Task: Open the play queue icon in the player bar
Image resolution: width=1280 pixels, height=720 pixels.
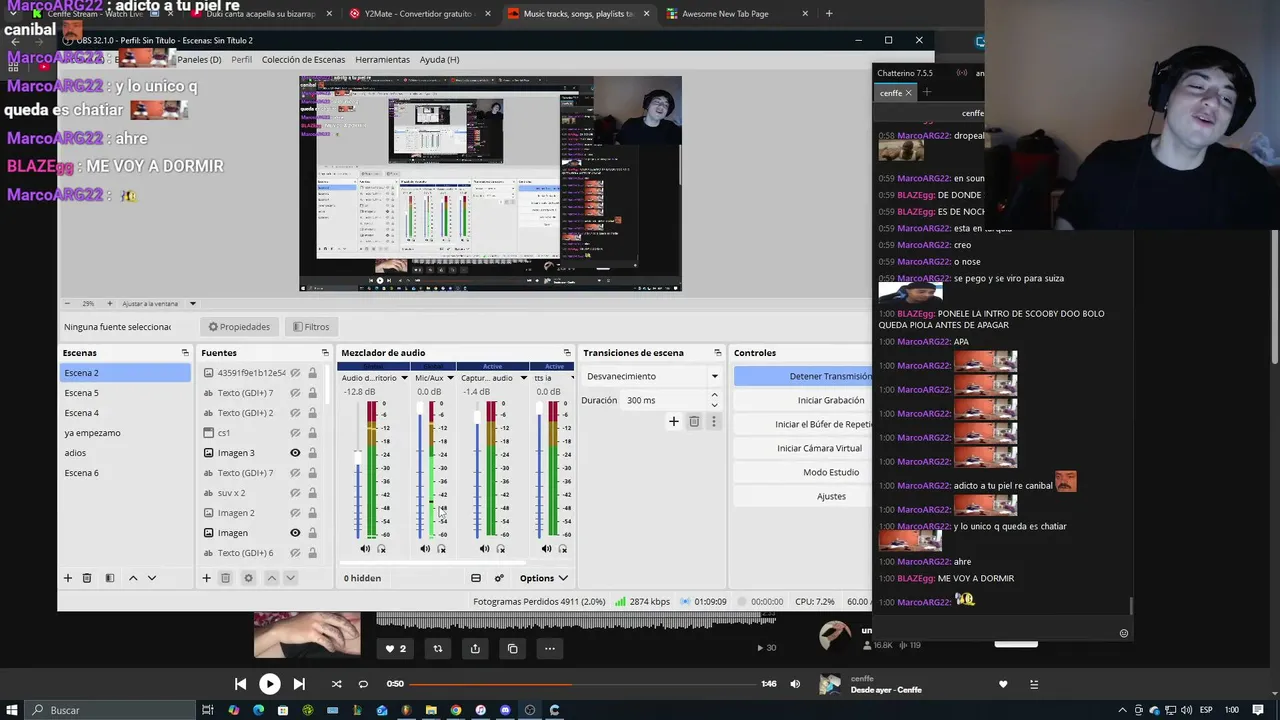Action: [1034, 684]
